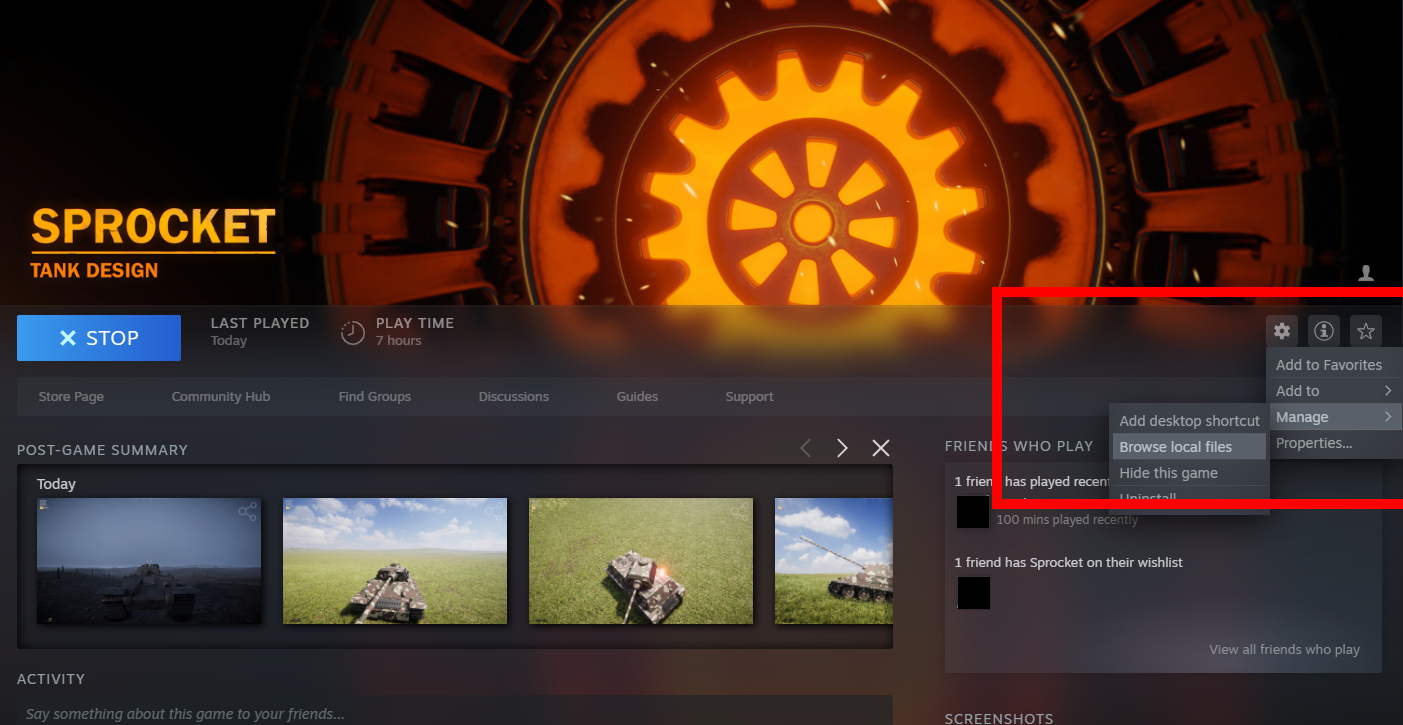Viewport: 1403px width, 725px height.
Task: Open the Store Page link
Action: pos(71,397)
